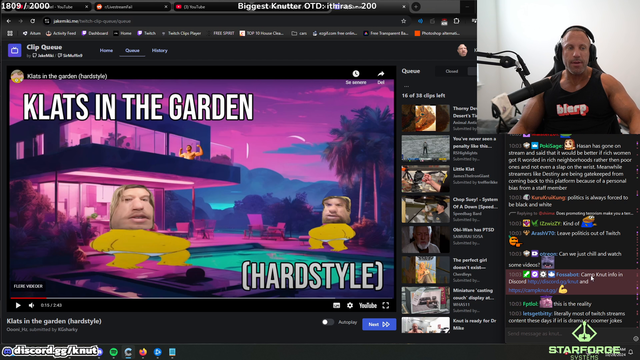Open the discord.gg/knut link in chat
Screen dimensions: 640x360
[553, 282]
